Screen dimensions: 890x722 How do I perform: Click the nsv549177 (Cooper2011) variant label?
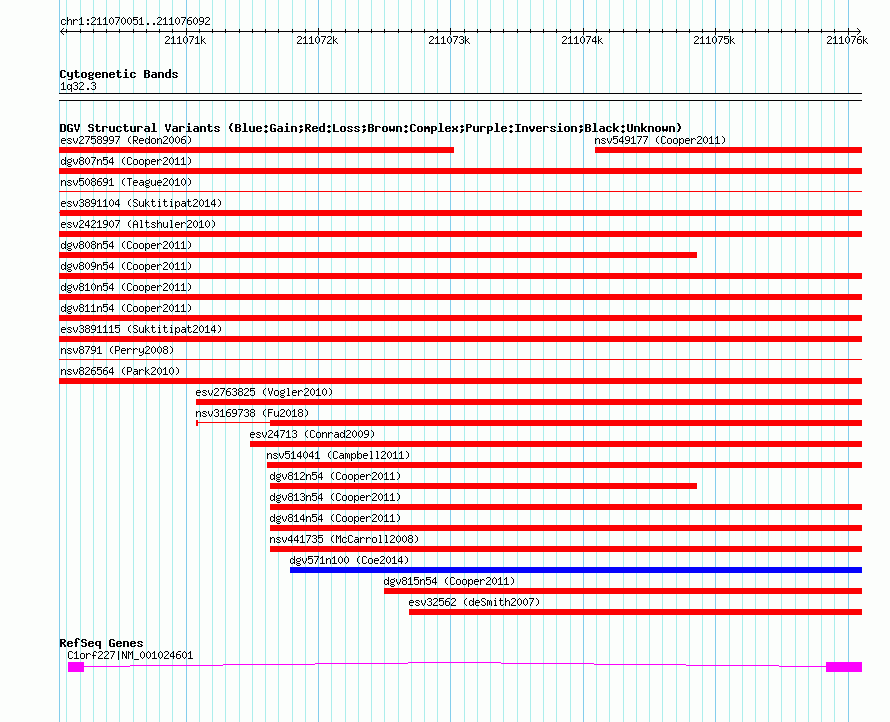[x=660, y=140]
